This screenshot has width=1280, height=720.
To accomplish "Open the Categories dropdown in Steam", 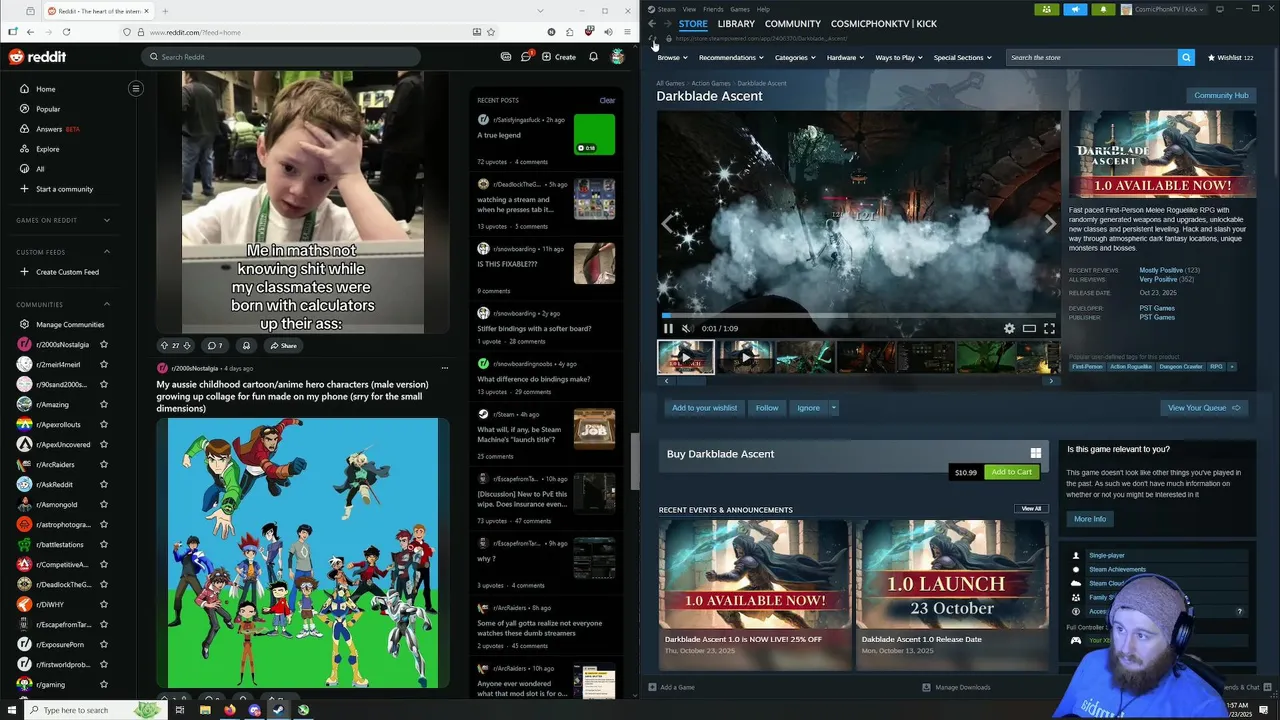I will (795, 57).
